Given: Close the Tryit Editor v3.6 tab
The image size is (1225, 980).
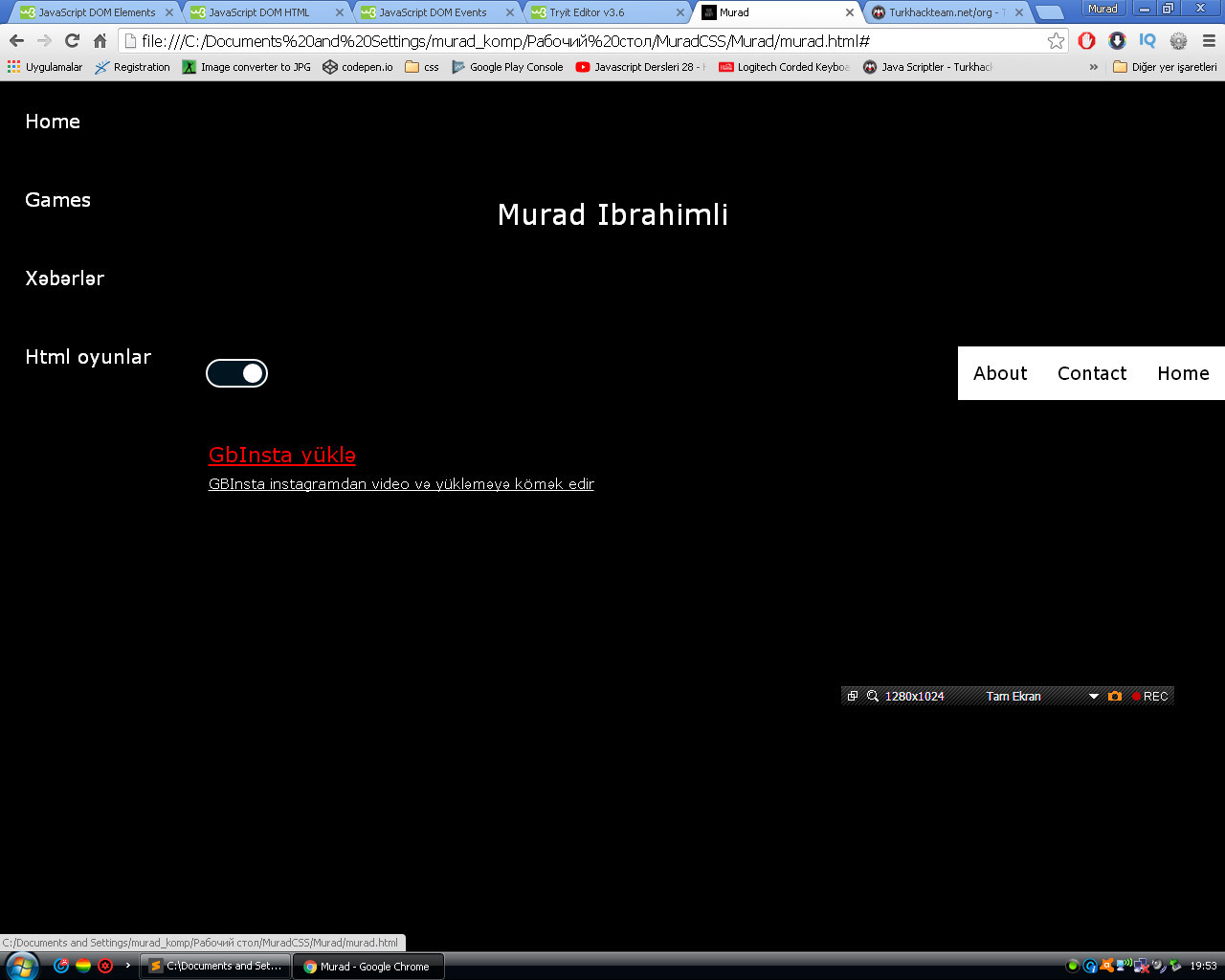Looking at the screenshot, I should [x=679, y=12].
